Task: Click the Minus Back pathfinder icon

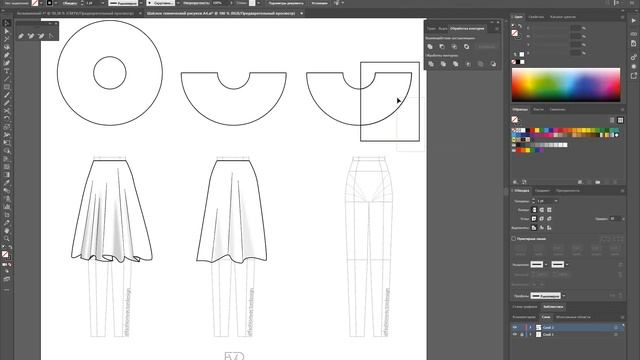Action: pos(493,64)
